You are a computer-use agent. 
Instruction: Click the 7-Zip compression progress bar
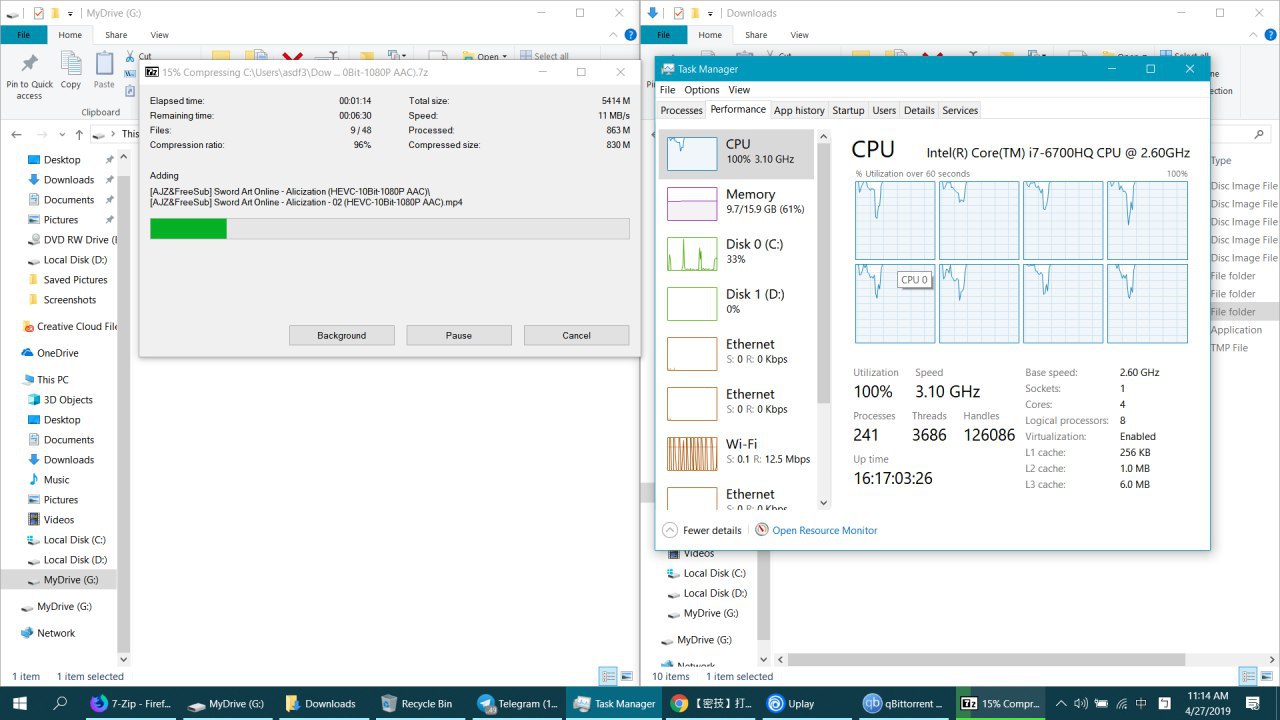390,229
